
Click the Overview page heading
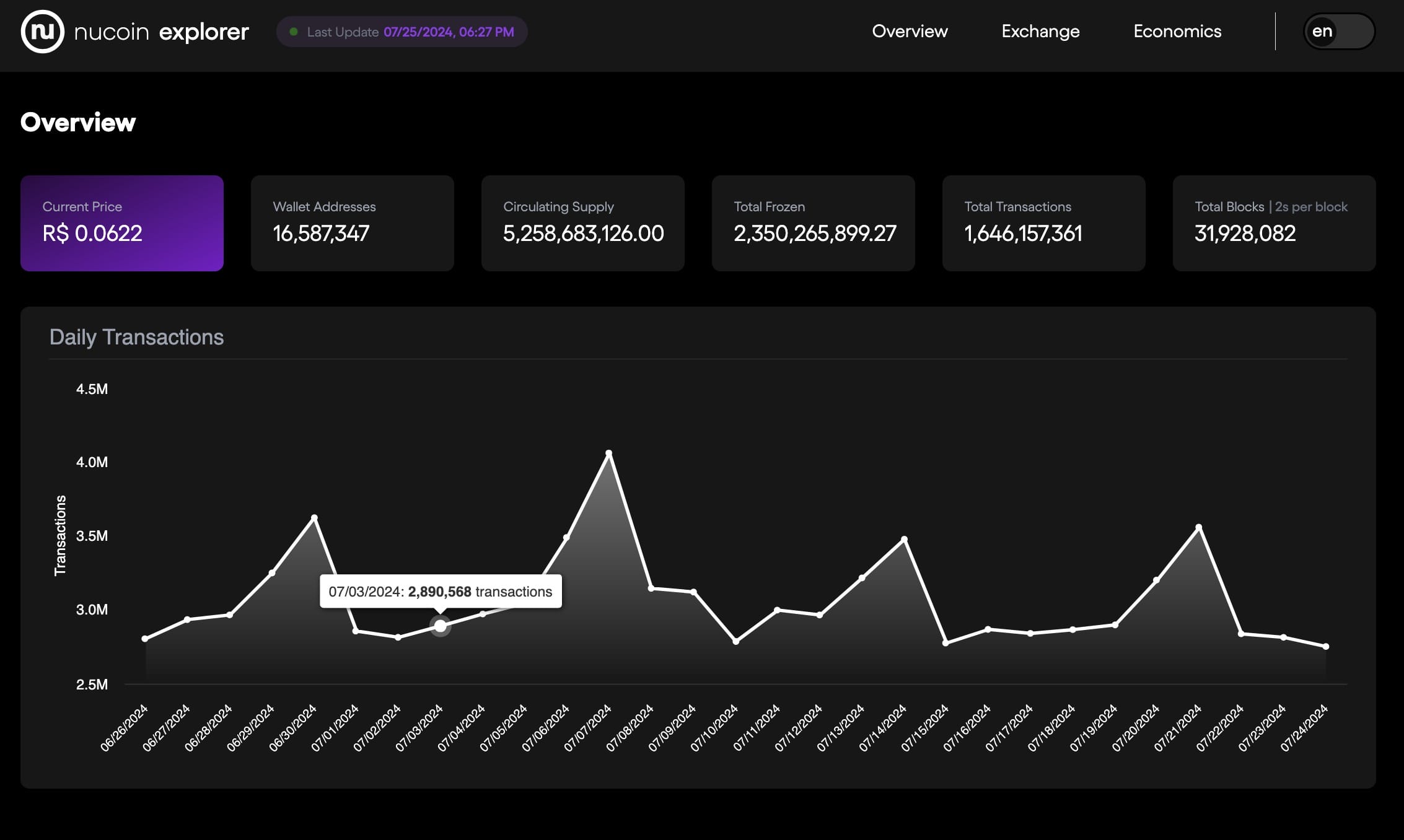point(79,121)
